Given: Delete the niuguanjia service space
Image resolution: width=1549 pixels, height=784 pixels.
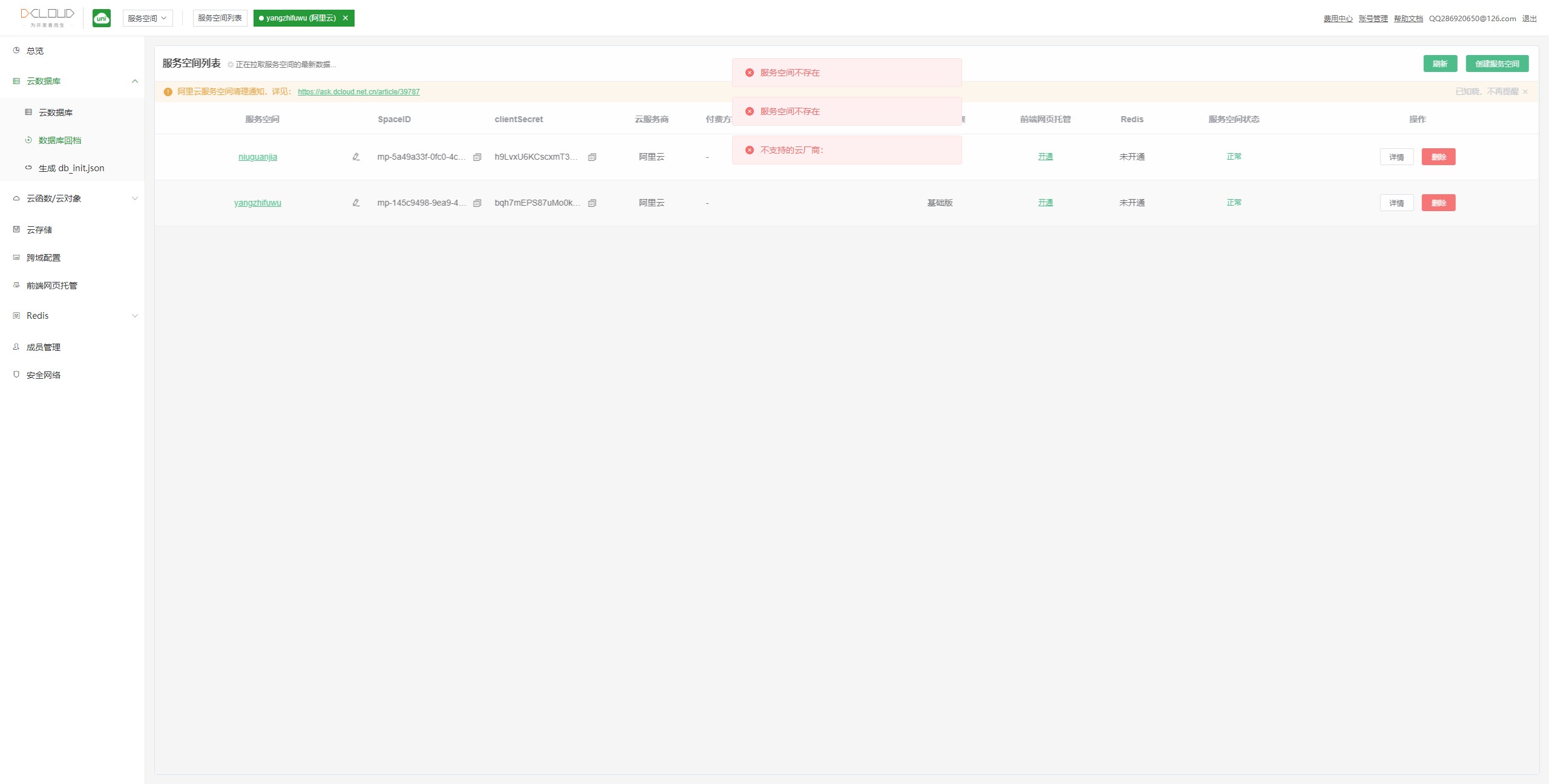Looking at the screenshot, I should [1438, 157].
